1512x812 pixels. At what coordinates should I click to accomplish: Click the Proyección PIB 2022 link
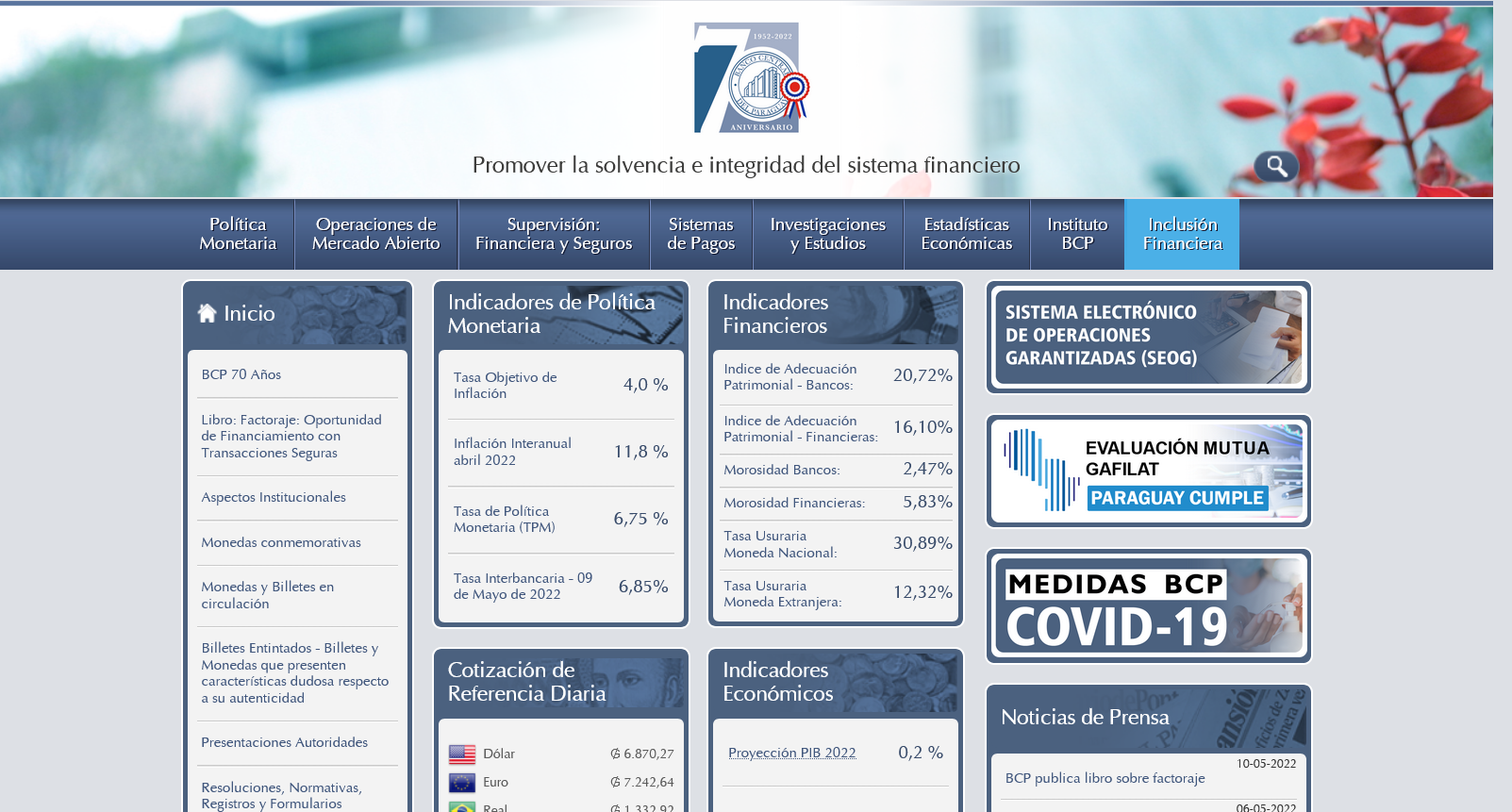click(791, 753)
